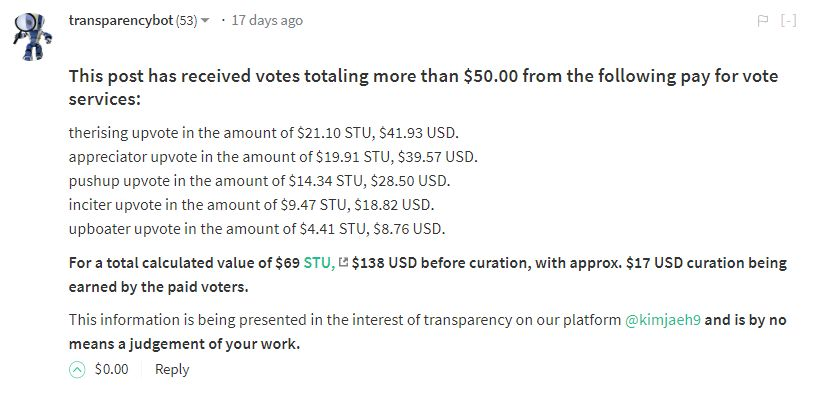Flag this comment with the flag icon
This screenshot has height=394, width=814.
click(x=763, y=21)
